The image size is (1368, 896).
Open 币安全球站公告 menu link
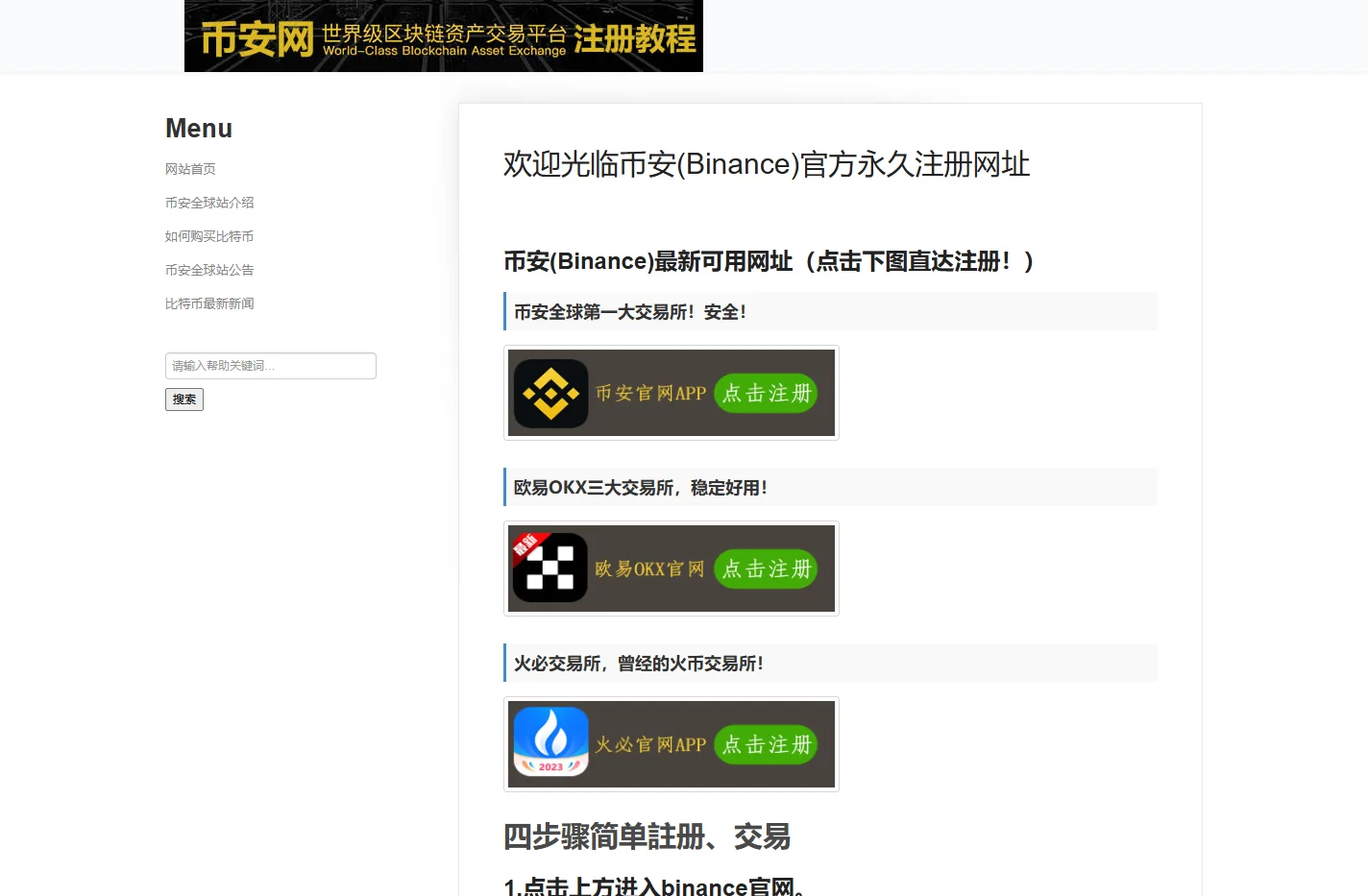[209, 270]
